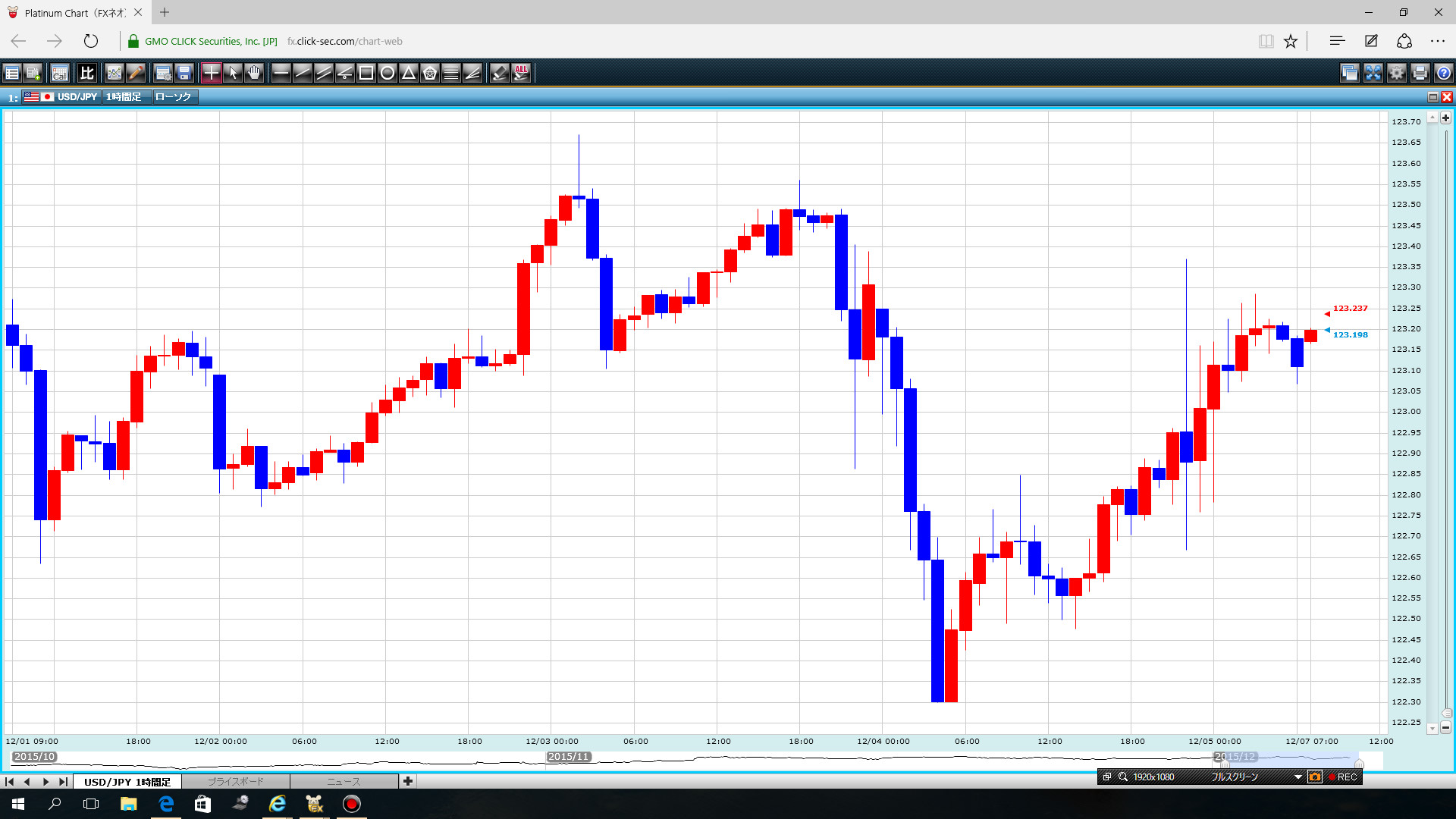This screenshot has width=1456, height=819.
Task: Select the triangle drawing tool
Action: (409, 73)
